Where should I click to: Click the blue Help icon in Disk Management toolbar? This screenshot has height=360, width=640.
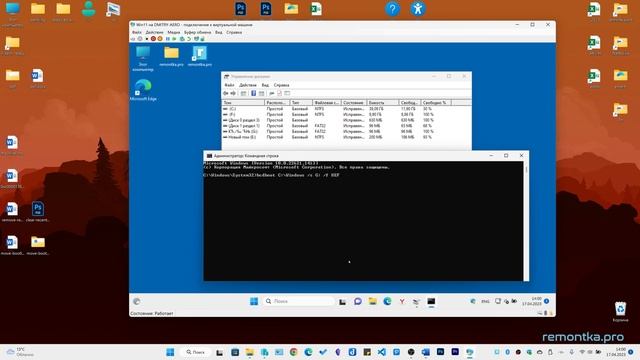pyautogui.click(x=253, y=93)
